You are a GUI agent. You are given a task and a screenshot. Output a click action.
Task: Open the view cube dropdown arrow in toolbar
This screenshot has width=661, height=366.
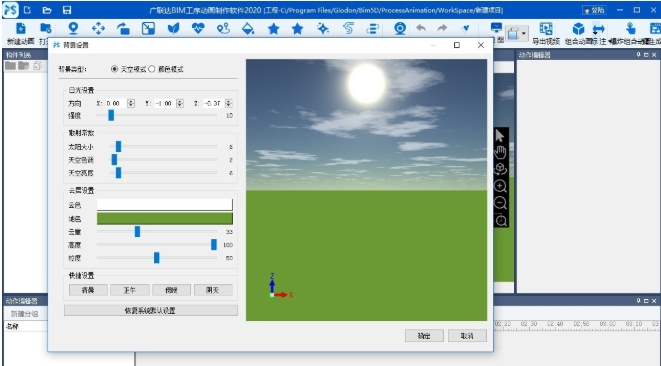[524, 33]
